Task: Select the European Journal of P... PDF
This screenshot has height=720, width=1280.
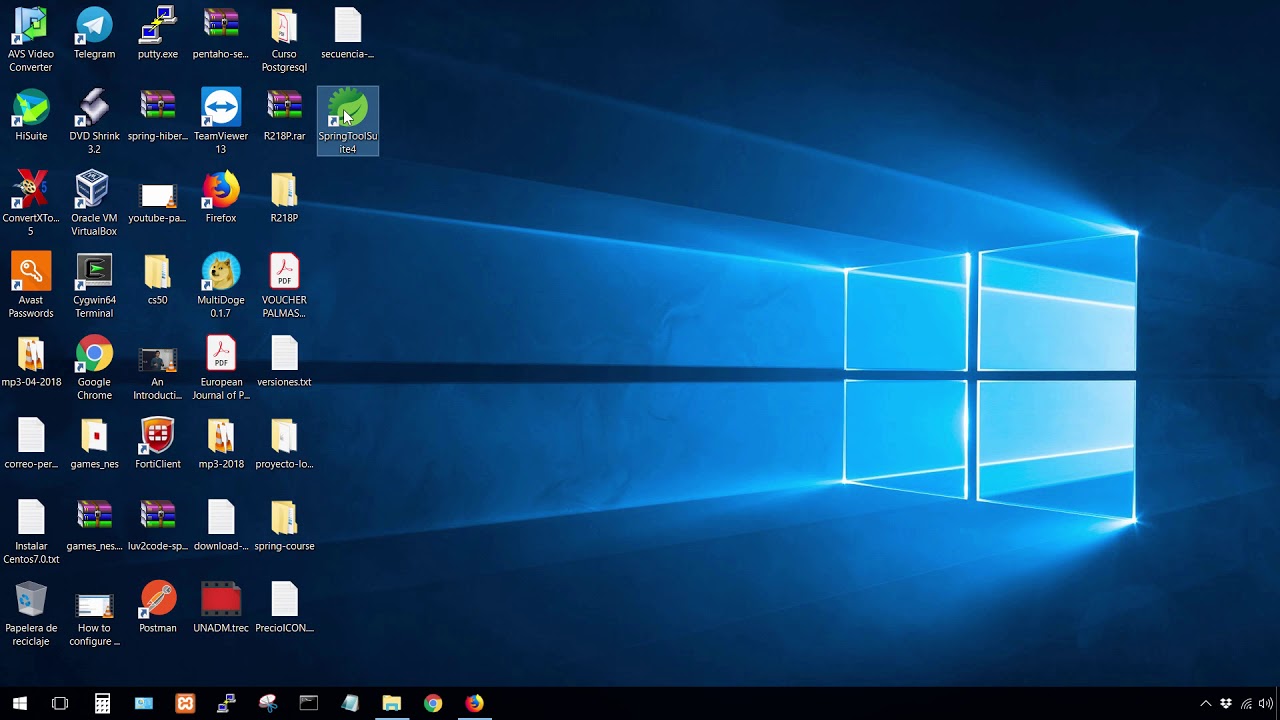Action: pos(221,368)
